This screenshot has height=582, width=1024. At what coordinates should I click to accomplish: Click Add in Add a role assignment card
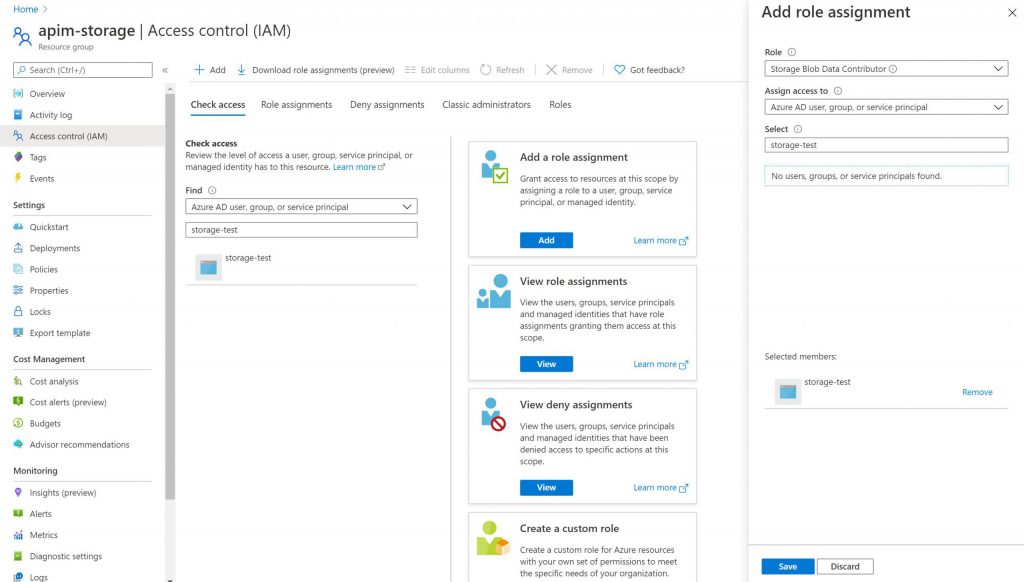coord(547,240)
